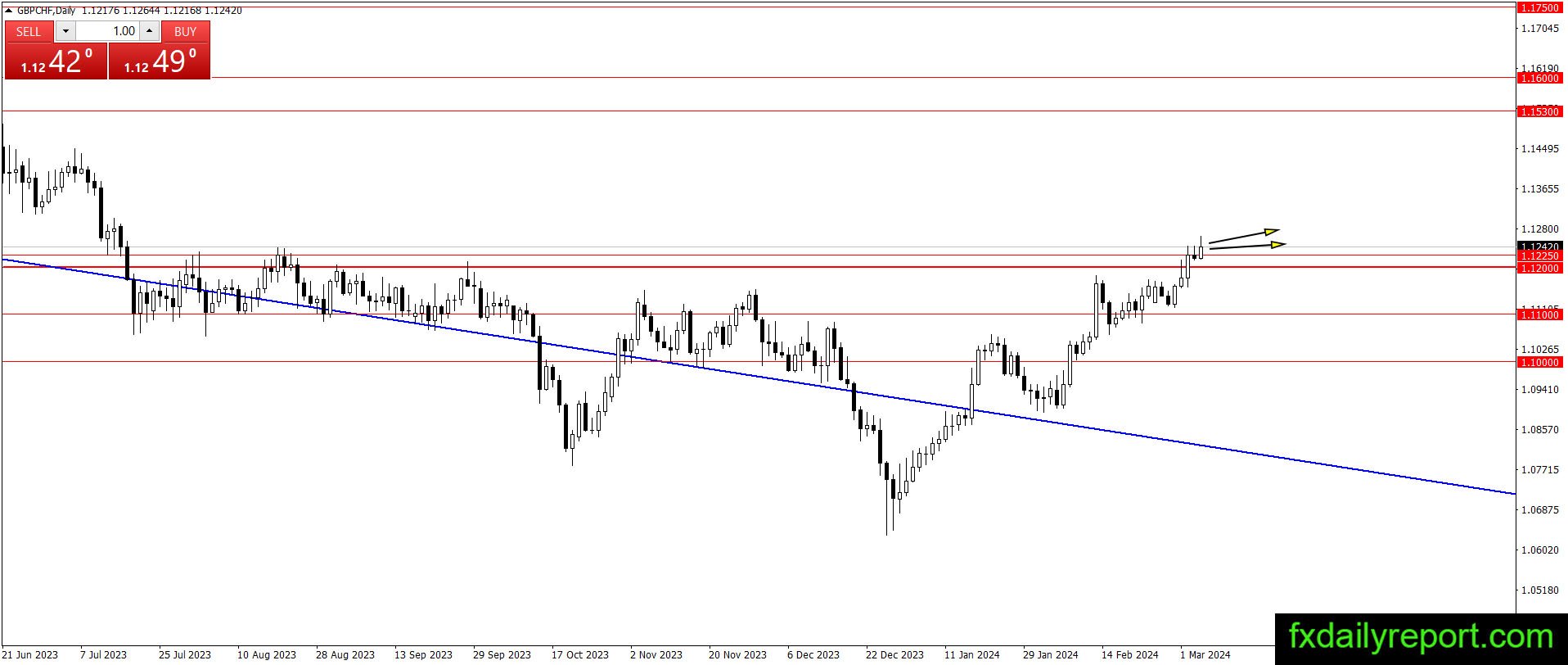The width and height of the screenshot is (1568, 665).
Task: Click the 1.16000 red price label
Action: (1539, 78)
